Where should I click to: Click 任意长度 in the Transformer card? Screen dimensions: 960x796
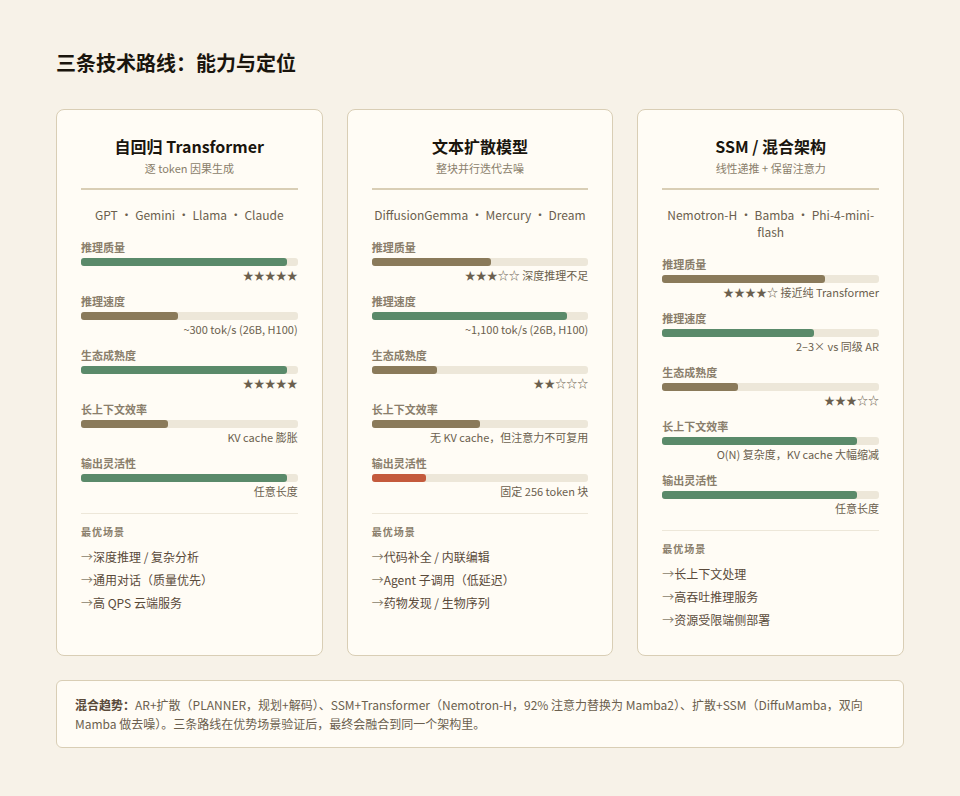(x=276, y=492)
